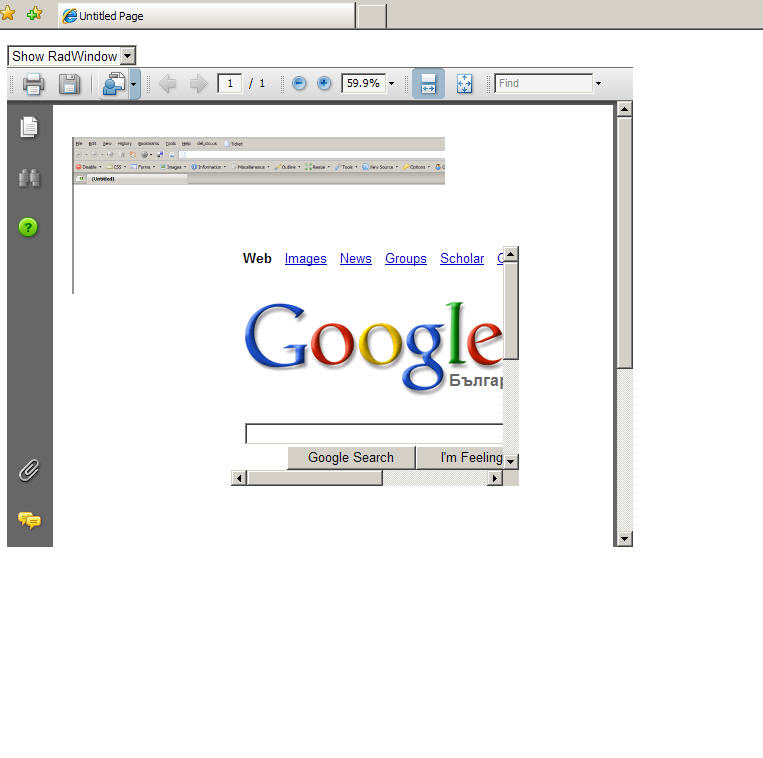The width and height of the screenshot is (763, 758).
Task: Click the News link
Action: pyautogui.click(x=356, y=258)
